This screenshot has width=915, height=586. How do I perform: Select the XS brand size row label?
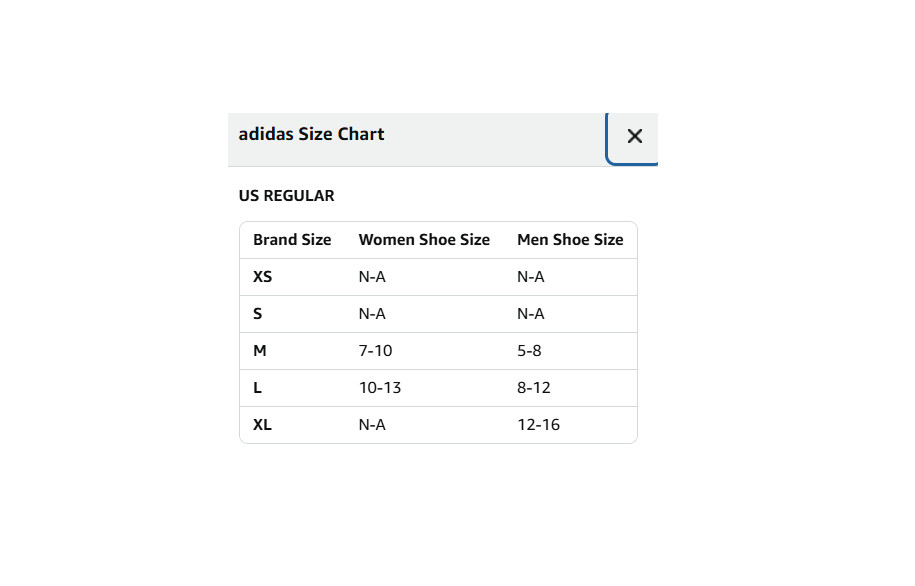coord(262,277)
